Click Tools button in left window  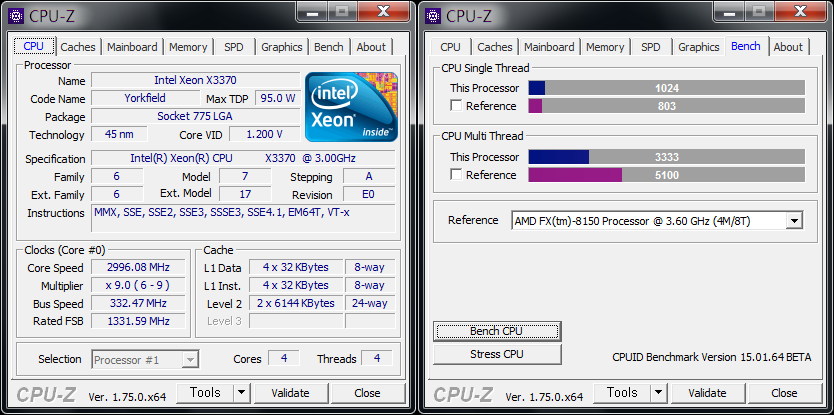click(x=205, y=393)
